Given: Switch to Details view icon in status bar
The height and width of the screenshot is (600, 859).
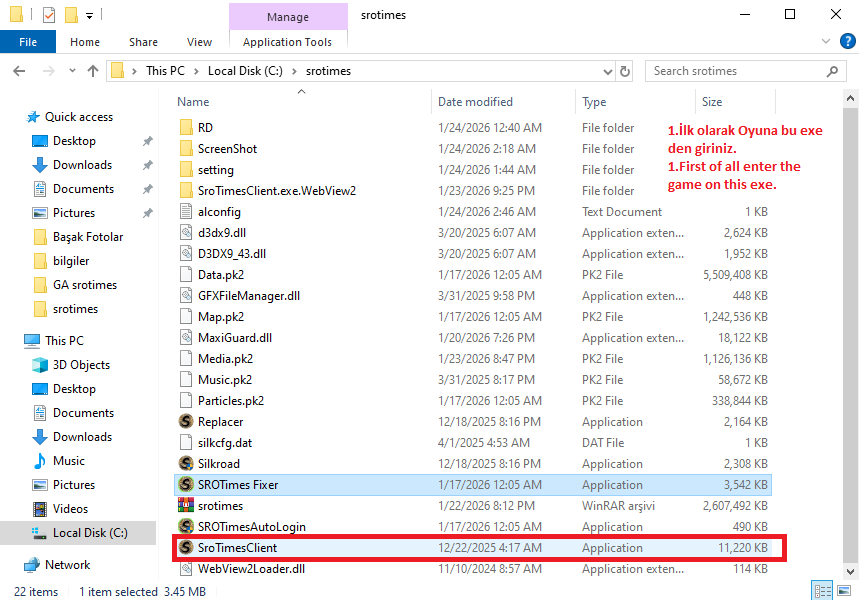Looking at the screenshot, I should click(822, 591).
